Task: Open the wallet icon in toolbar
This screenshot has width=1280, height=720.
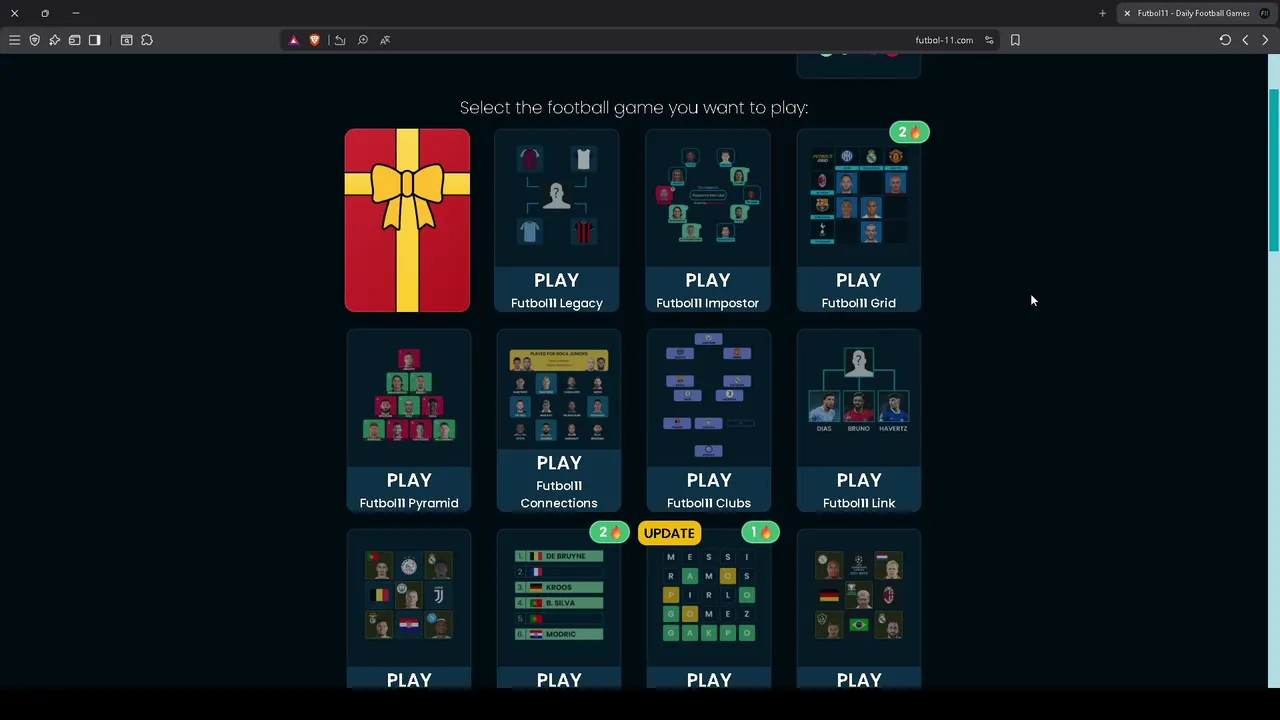Action: tap(74, 40)
